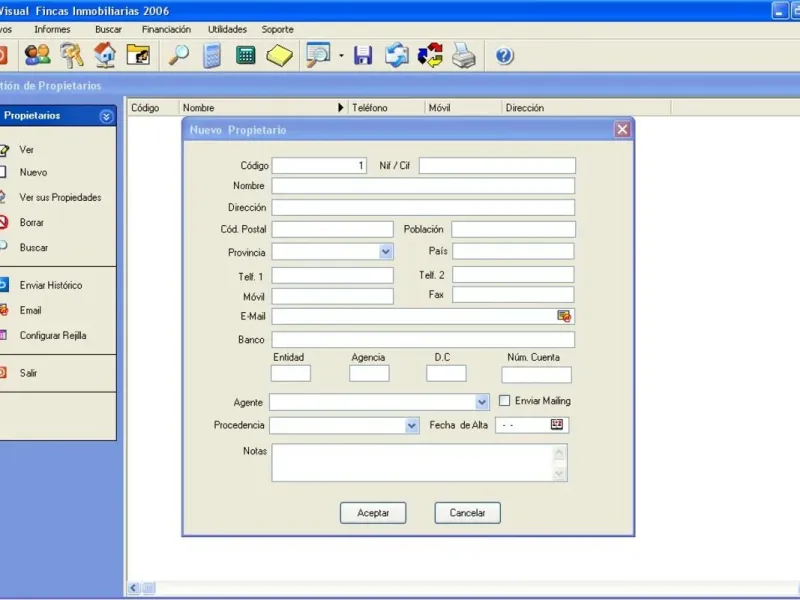Click the Aceptar button
The image size is (800, 600).
372,513
